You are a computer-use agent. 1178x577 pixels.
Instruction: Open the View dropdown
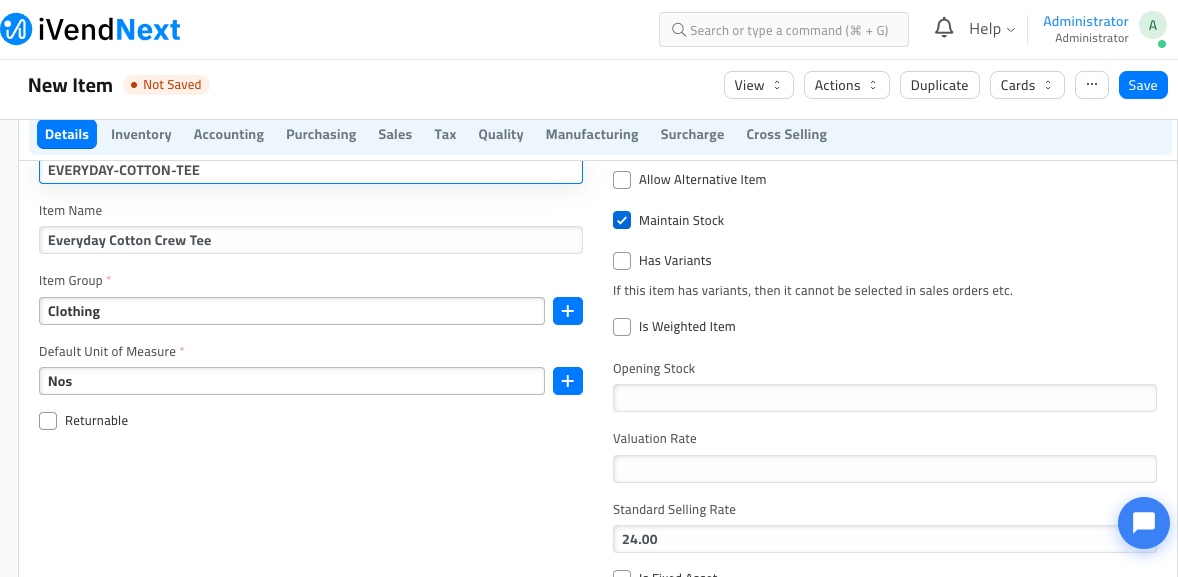coord(759,85)
